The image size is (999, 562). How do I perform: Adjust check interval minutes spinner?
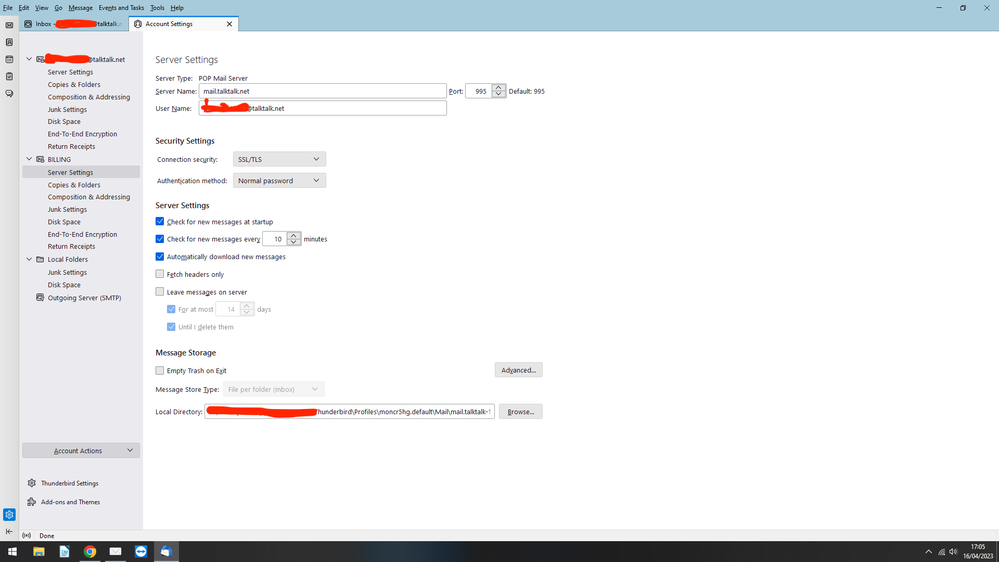tap(293, 239)
